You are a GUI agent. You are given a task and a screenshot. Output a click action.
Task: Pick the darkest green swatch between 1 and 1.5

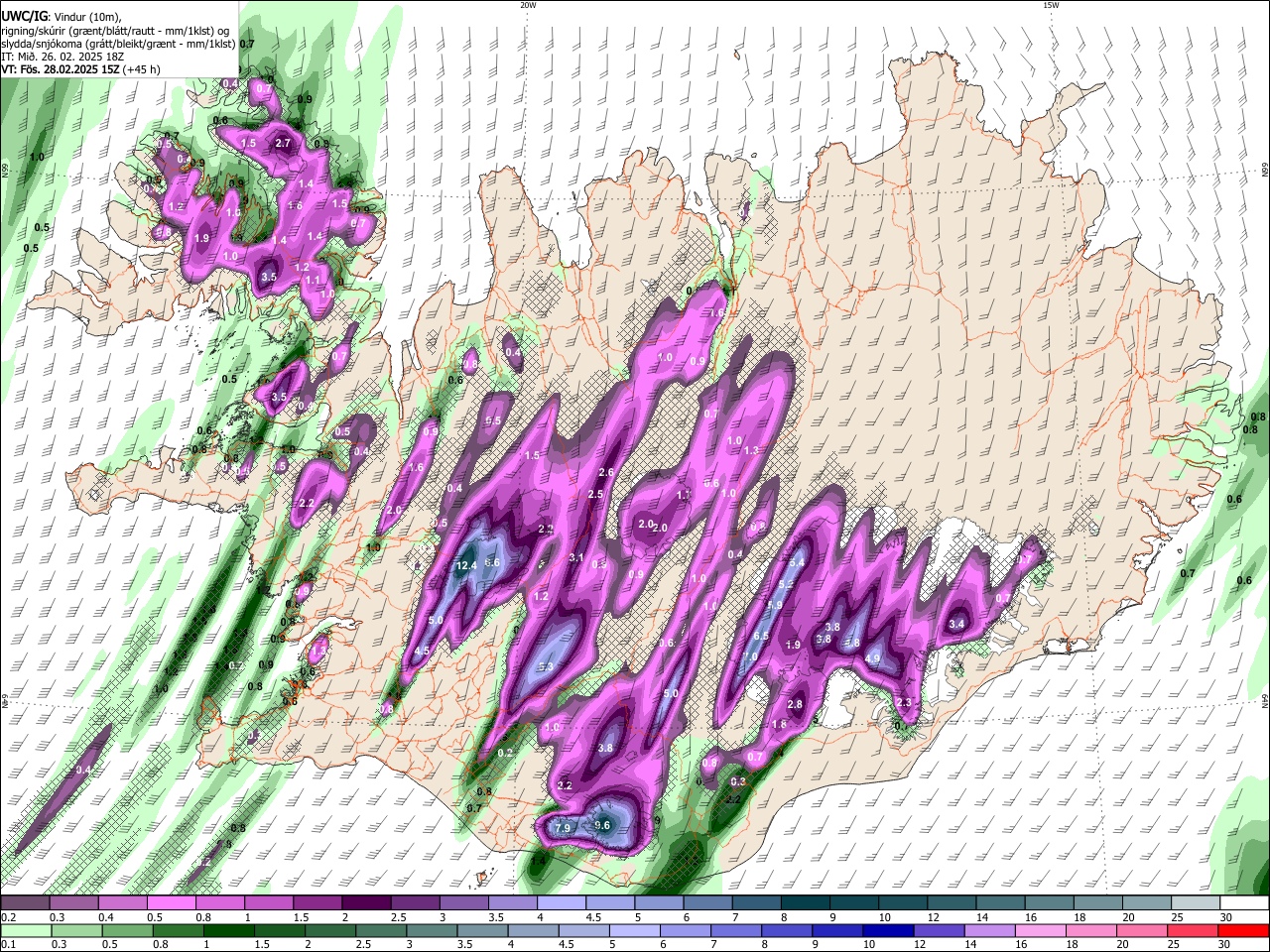229,931
